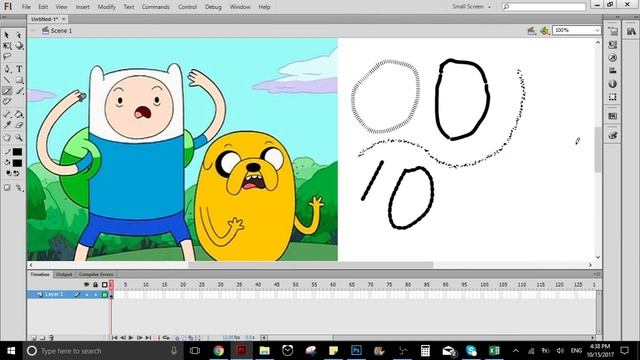Image resolution: width=640 pixels, height=360 pixels.
Task: Select the Eyedropper tool
Action: point(7,125)
